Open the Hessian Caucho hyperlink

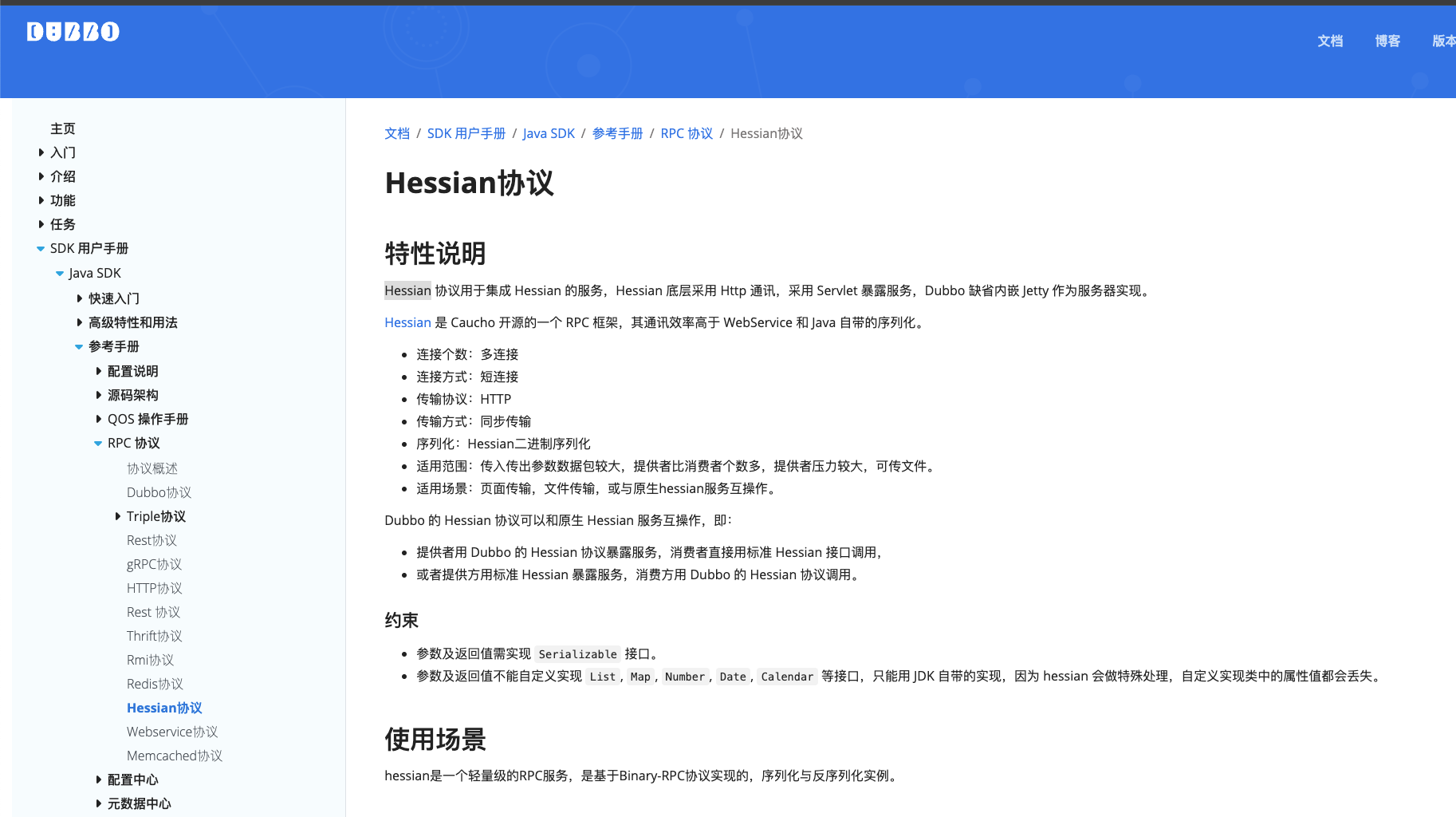coord(407,322)
